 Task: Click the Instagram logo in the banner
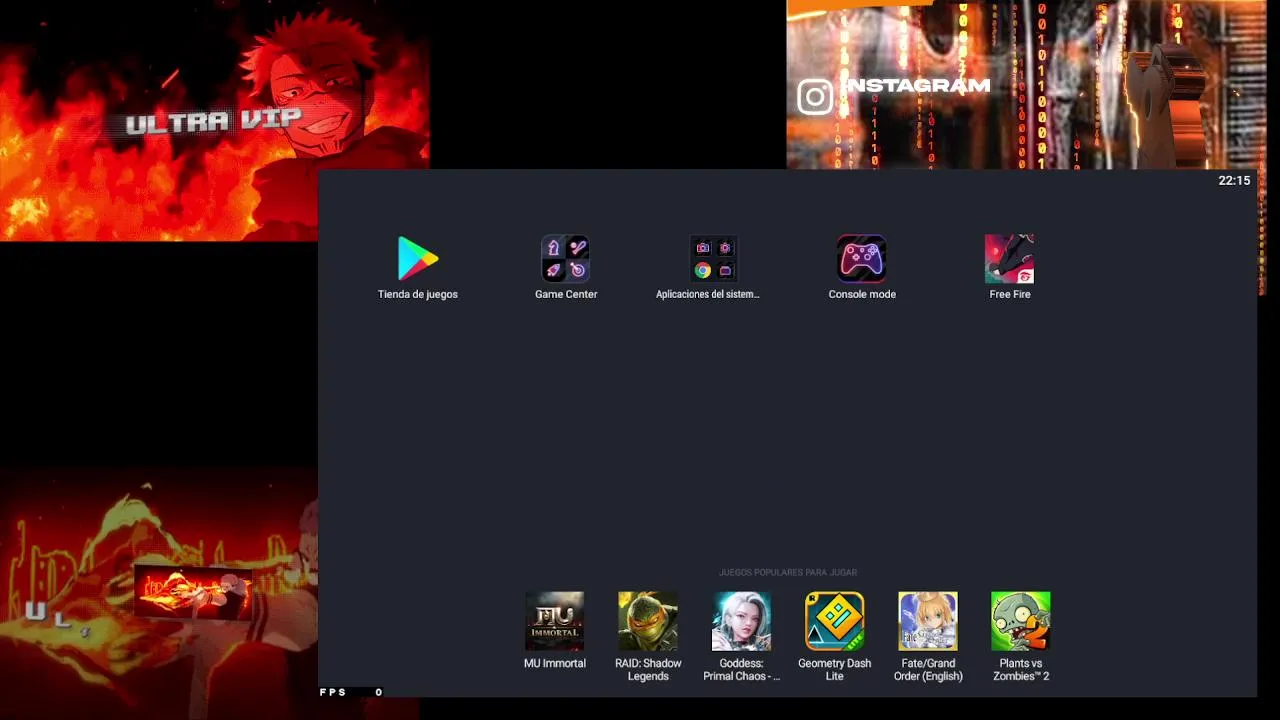pos(815,97)
